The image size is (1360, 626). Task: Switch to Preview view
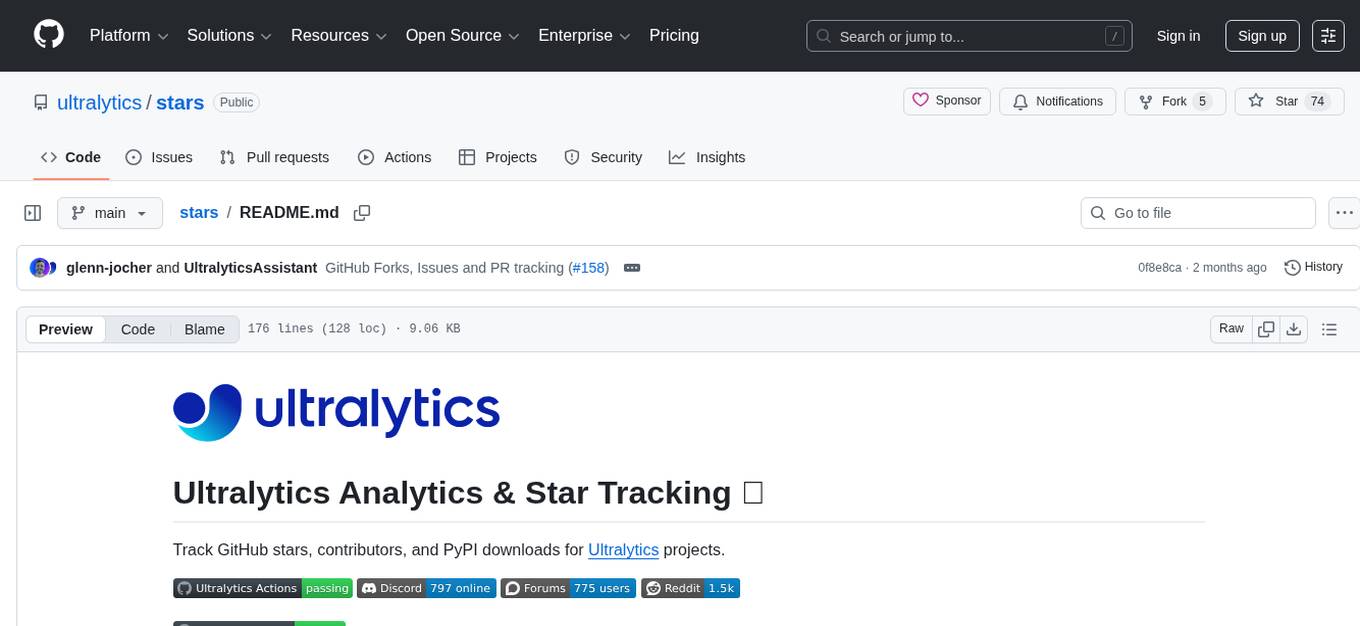(x=66, y=329)
